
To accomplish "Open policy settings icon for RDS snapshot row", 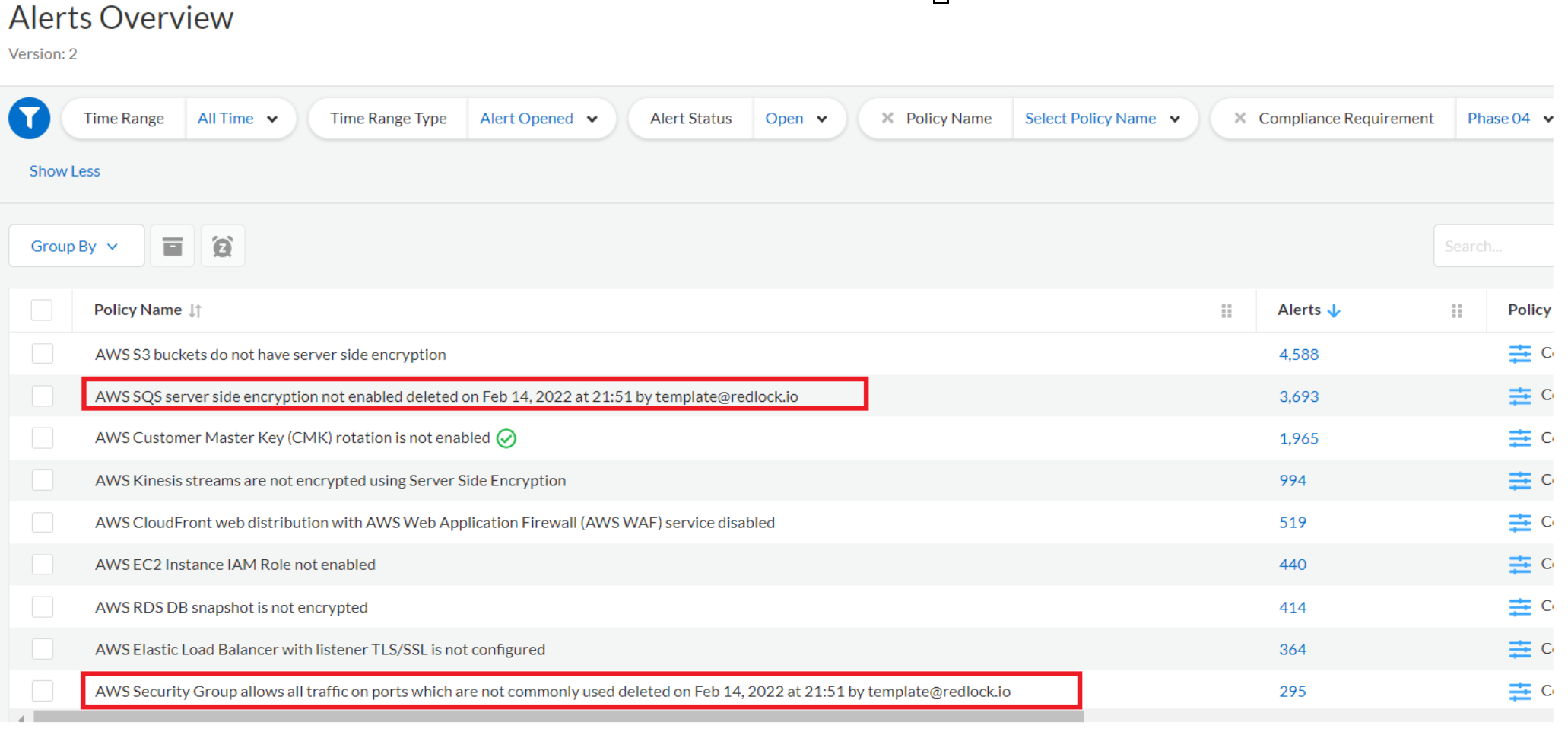I will (1520, 607).
